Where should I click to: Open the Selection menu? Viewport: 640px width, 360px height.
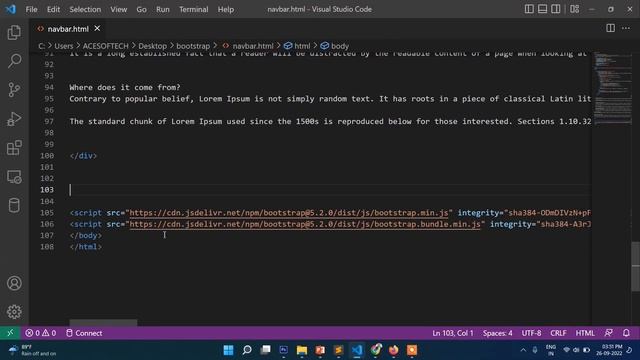[85, 9]
